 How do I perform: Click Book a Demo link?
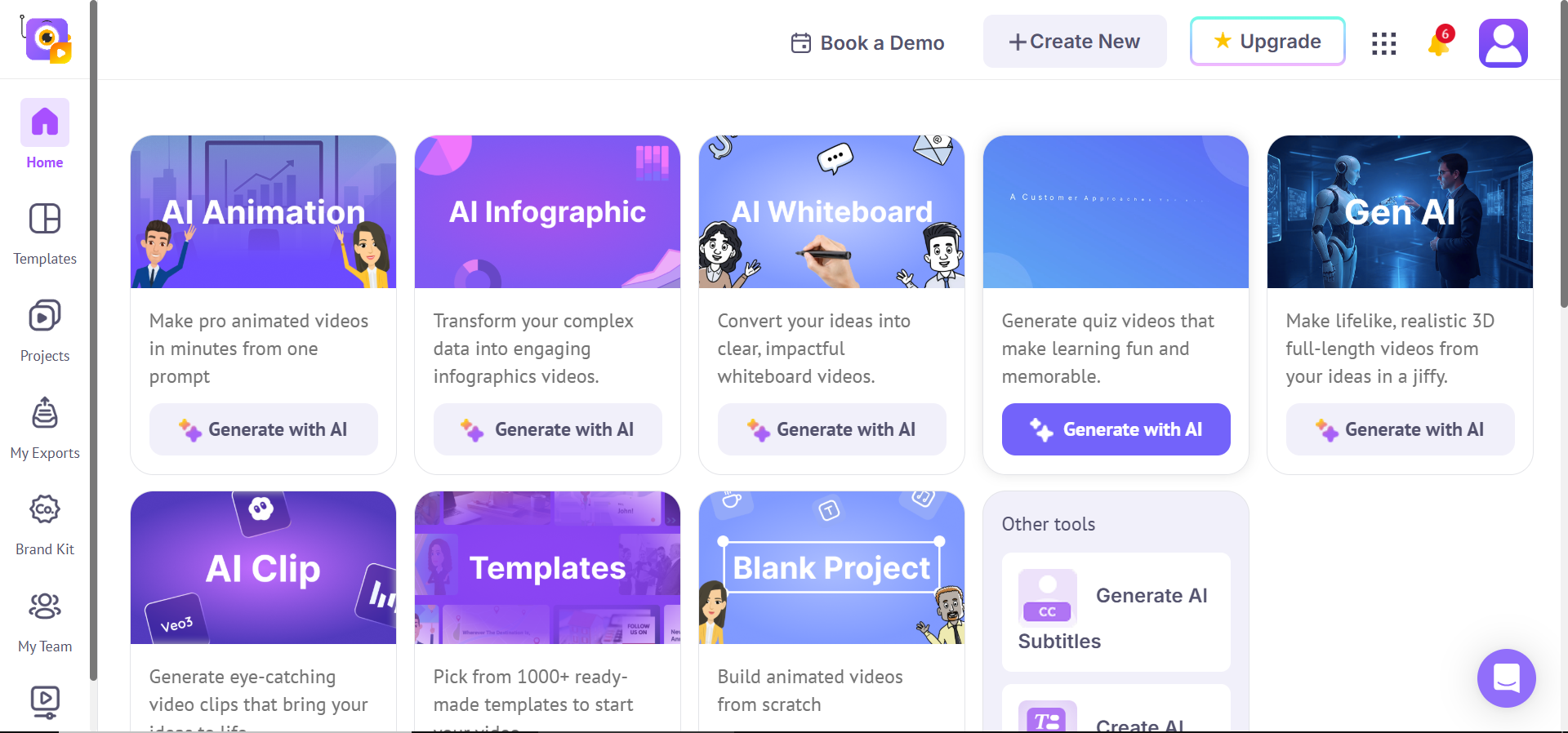coord(868,42)
